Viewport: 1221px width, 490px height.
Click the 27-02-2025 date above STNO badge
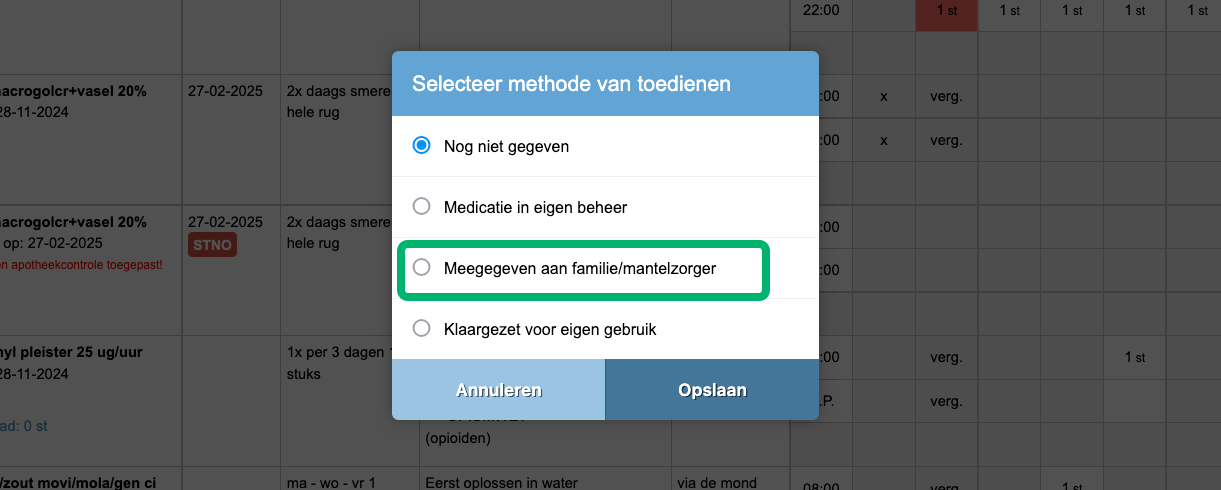click(225, 222)
